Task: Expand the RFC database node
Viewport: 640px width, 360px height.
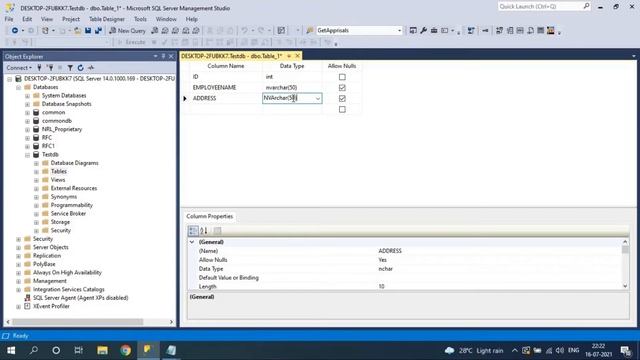Action: click(27, 138)
